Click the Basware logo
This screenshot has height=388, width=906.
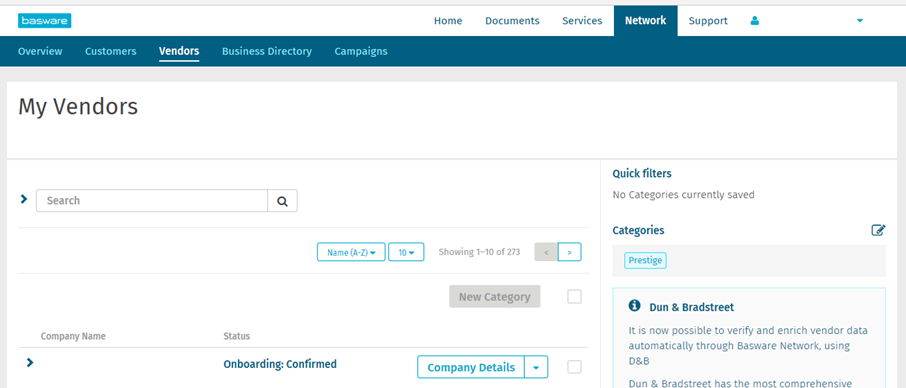44,21
